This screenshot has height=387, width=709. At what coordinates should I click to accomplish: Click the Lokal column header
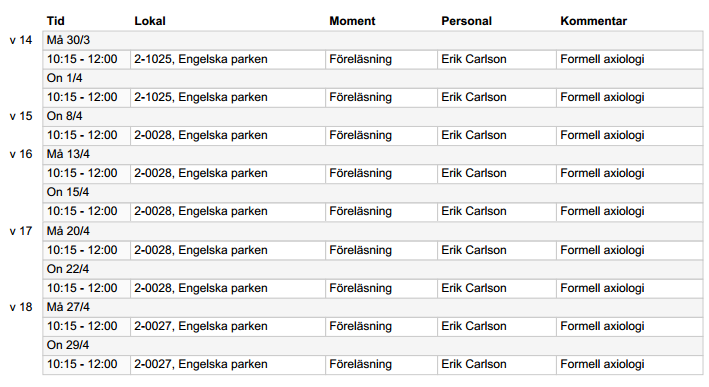(x=150, y=21)
